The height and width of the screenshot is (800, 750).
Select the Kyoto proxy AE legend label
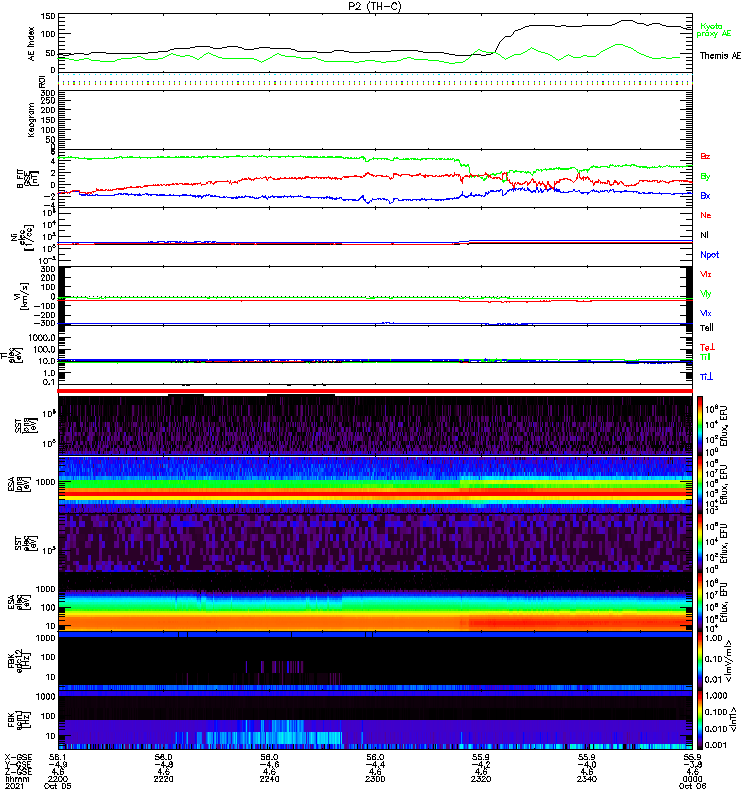pos(713,30)
